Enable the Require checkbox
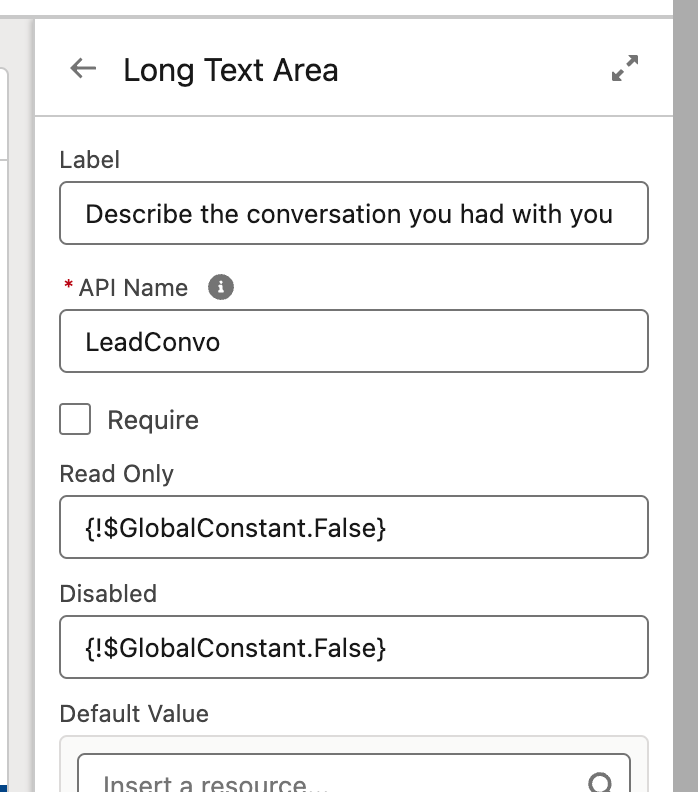The width and height of the screenshot is (698, 792). tap(75, 419)
